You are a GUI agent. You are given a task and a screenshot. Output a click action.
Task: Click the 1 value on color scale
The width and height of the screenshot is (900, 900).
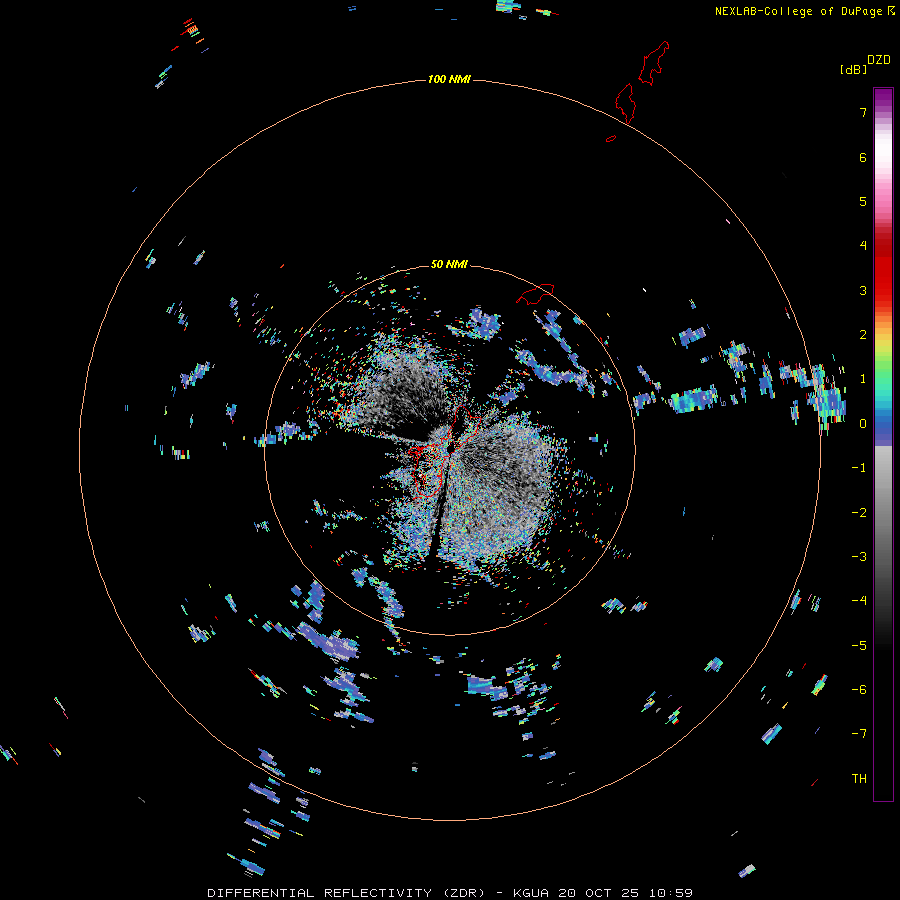click(863, 379)
